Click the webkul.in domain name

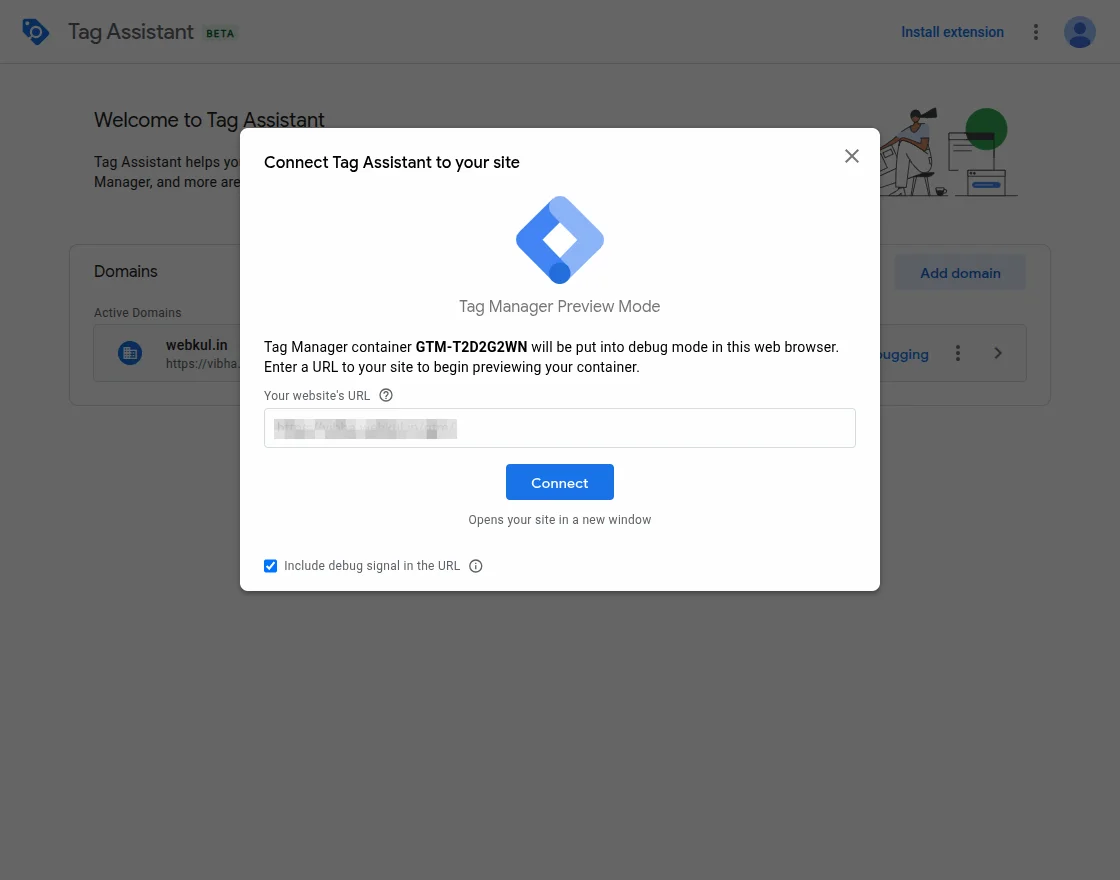tap(196, 345)
